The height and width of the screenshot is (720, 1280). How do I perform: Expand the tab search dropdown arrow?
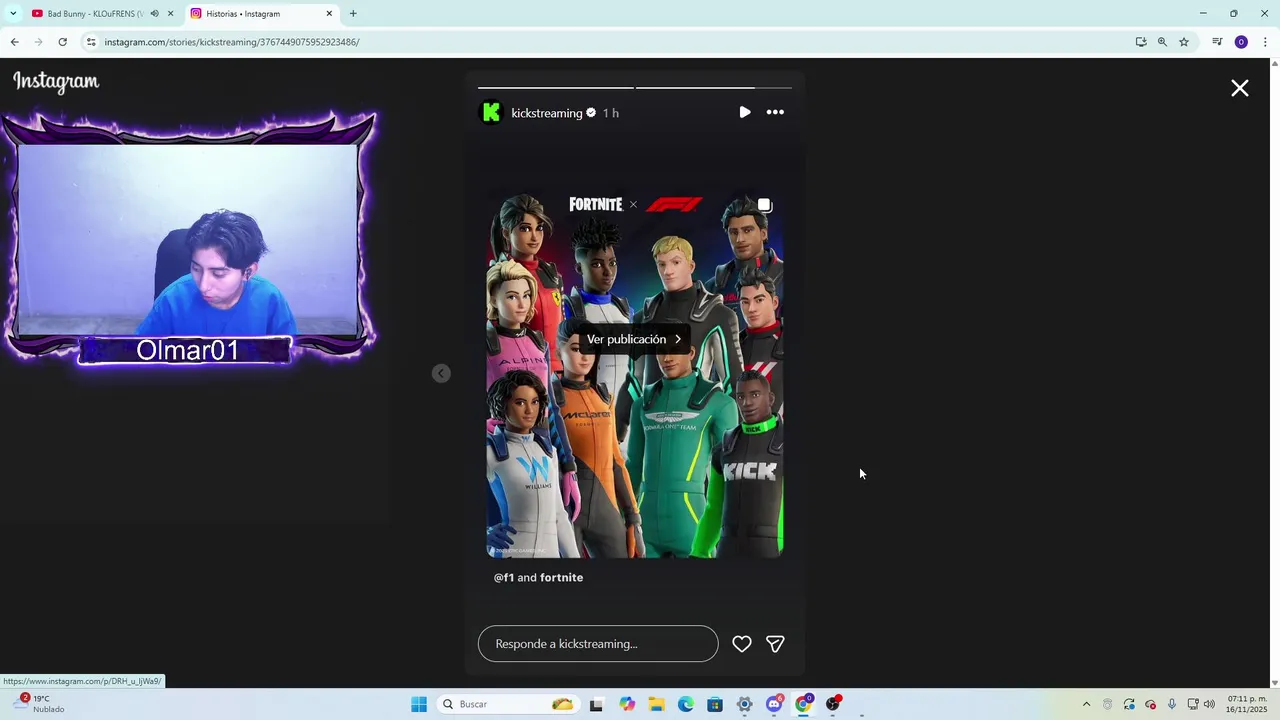(13, 14)
